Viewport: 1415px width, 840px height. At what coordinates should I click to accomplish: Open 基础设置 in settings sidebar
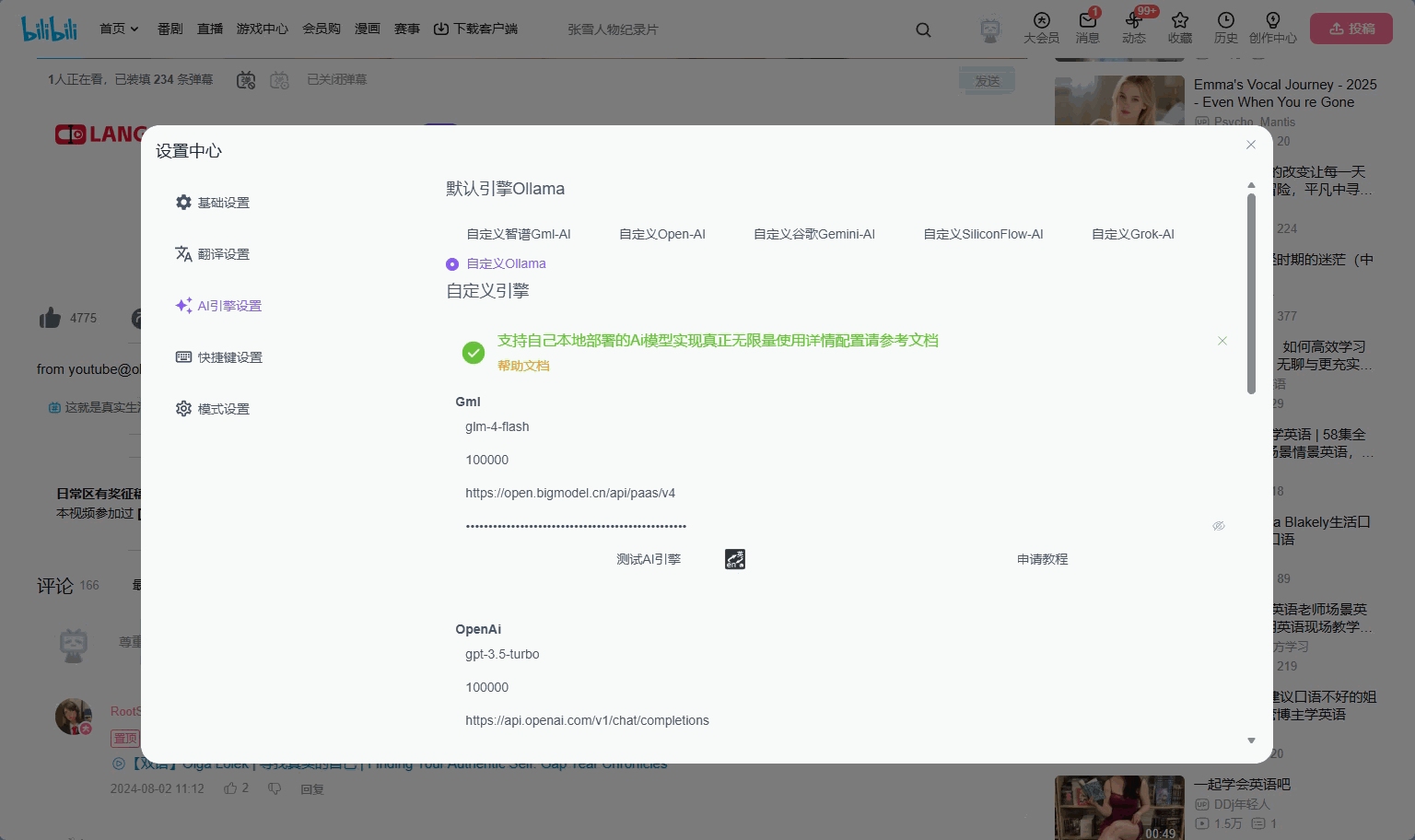(x=213, y=203)
